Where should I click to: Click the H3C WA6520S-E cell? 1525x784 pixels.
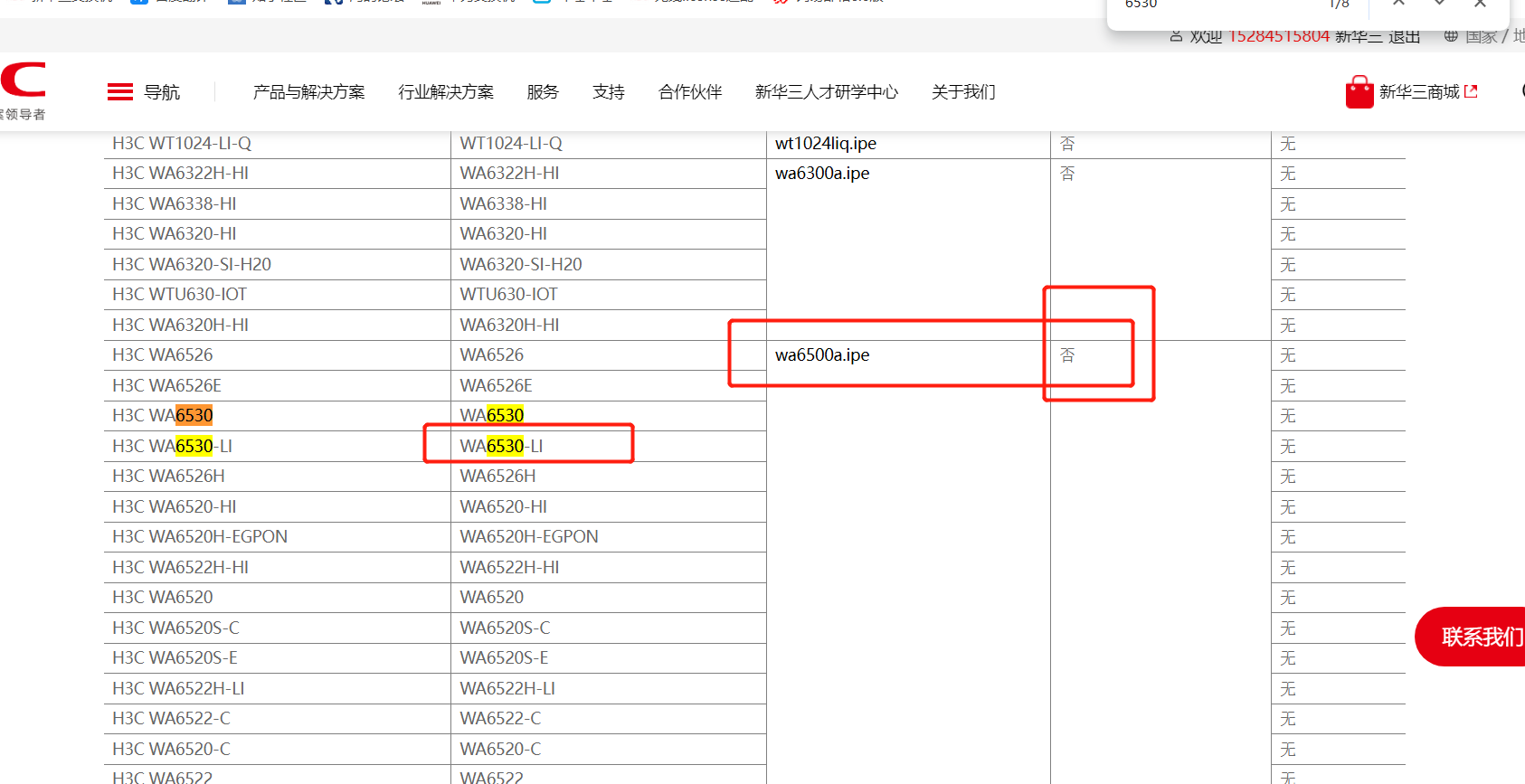[175, 658]
